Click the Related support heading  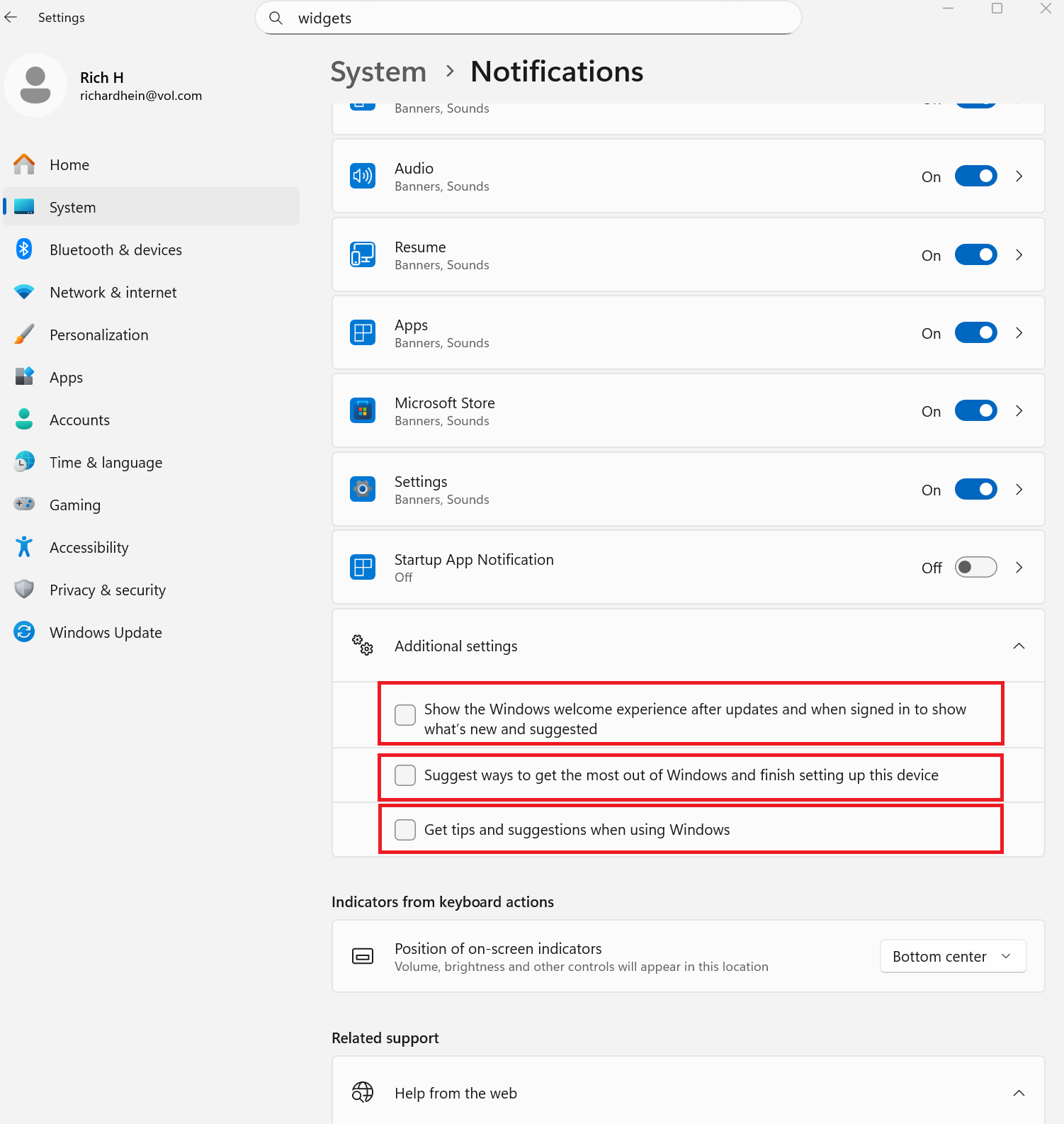[x=385, y=1038]
